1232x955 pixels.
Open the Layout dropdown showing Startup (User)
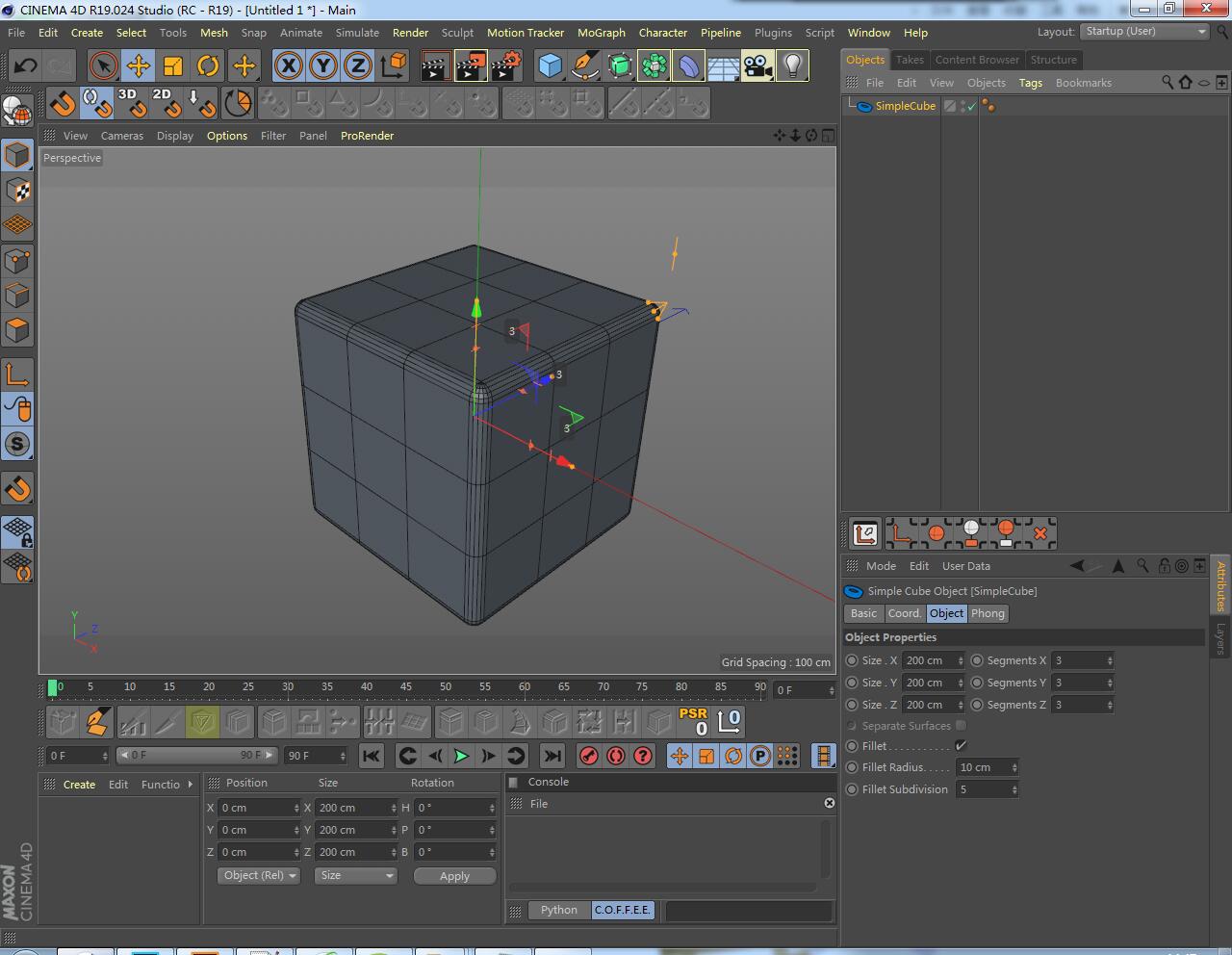[1144, 31]
